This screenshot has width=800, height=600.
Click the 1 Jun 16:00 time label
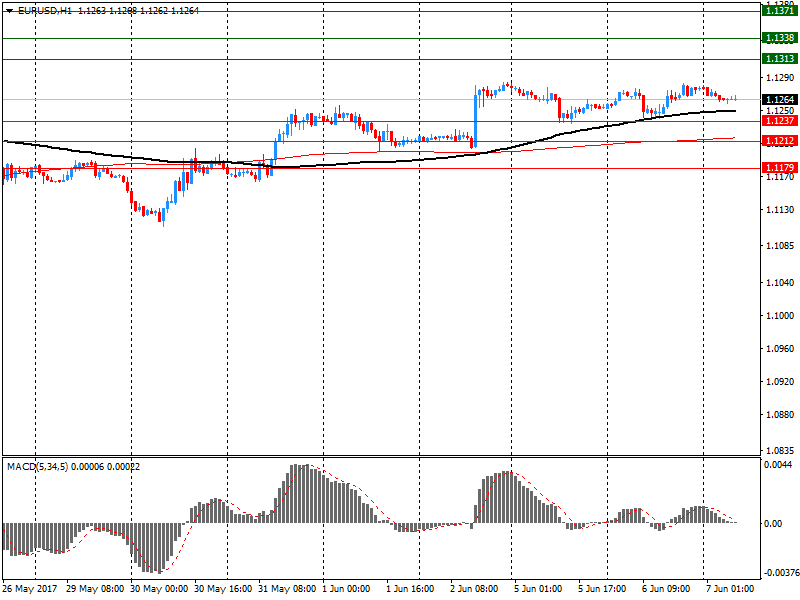click(410, 589)
